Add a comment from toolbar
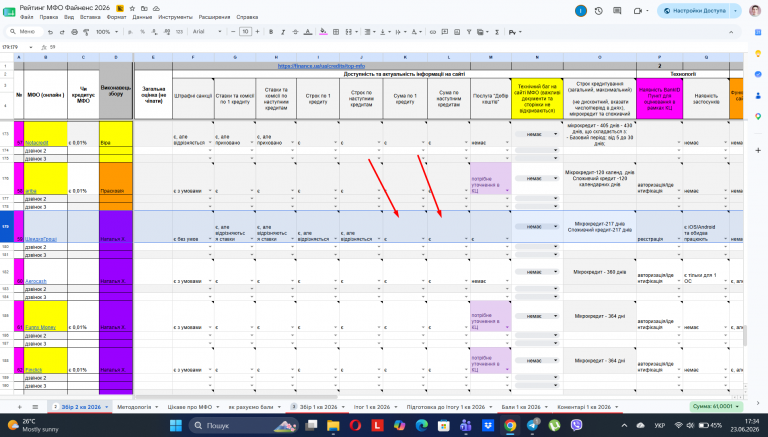This screenshot has height=437, width=768. (445, 32)
